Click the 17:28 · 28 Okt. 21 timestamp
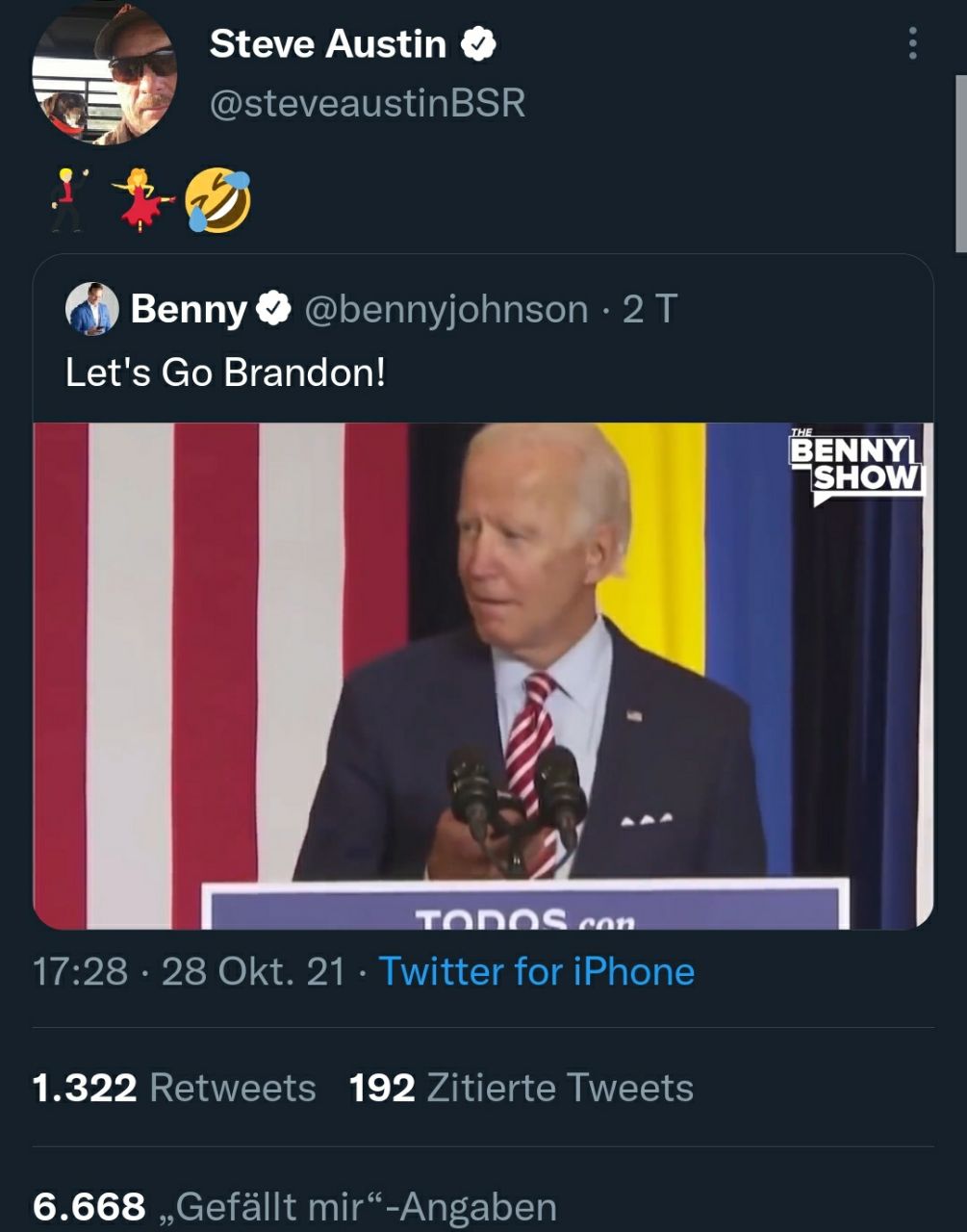The width and height of the screenshot is (967, 1232). click(189, 971)
